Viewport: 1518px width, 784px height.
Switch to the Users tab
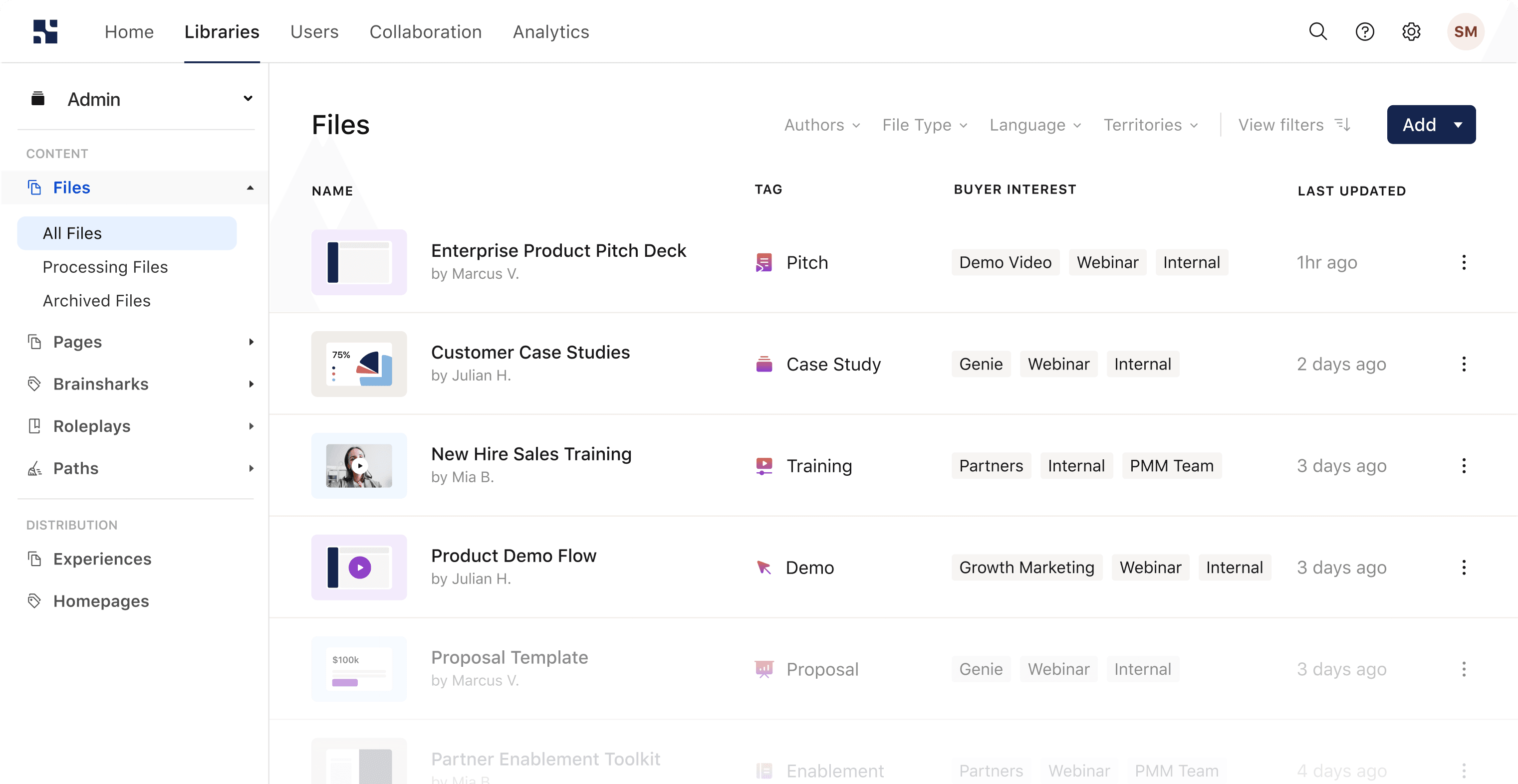click(314, 32)
